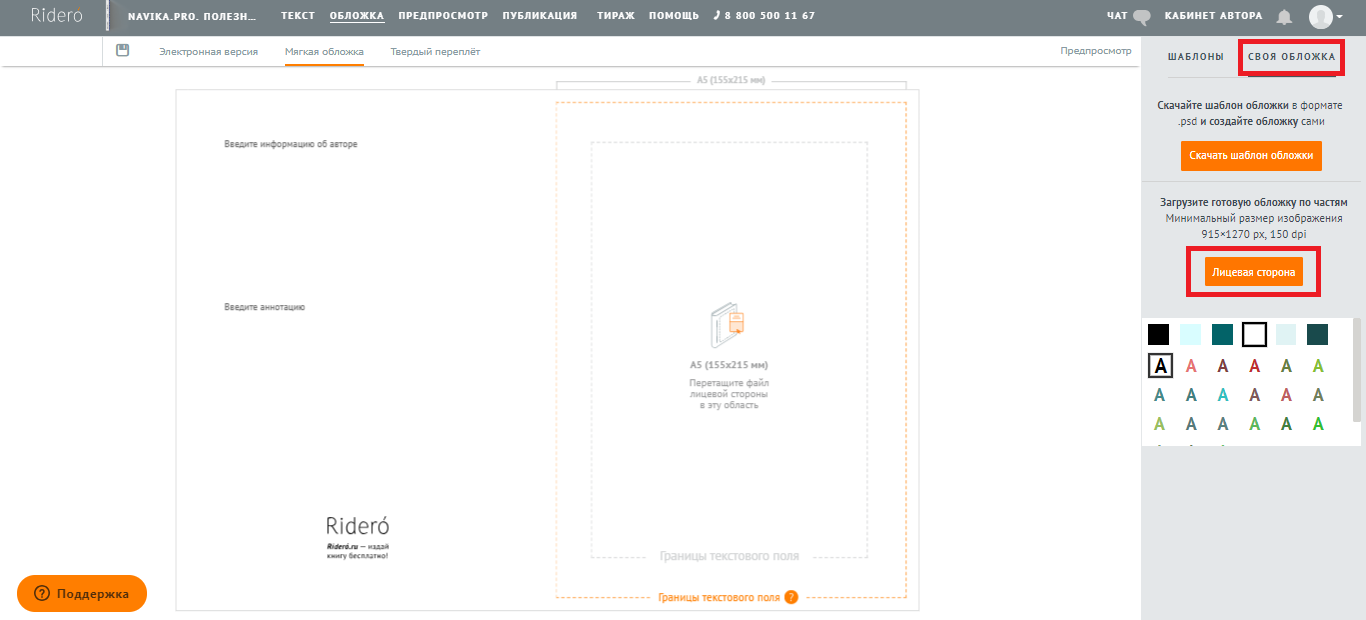
Task: Open the notifications bell icon
Action: pos(1284,17)
